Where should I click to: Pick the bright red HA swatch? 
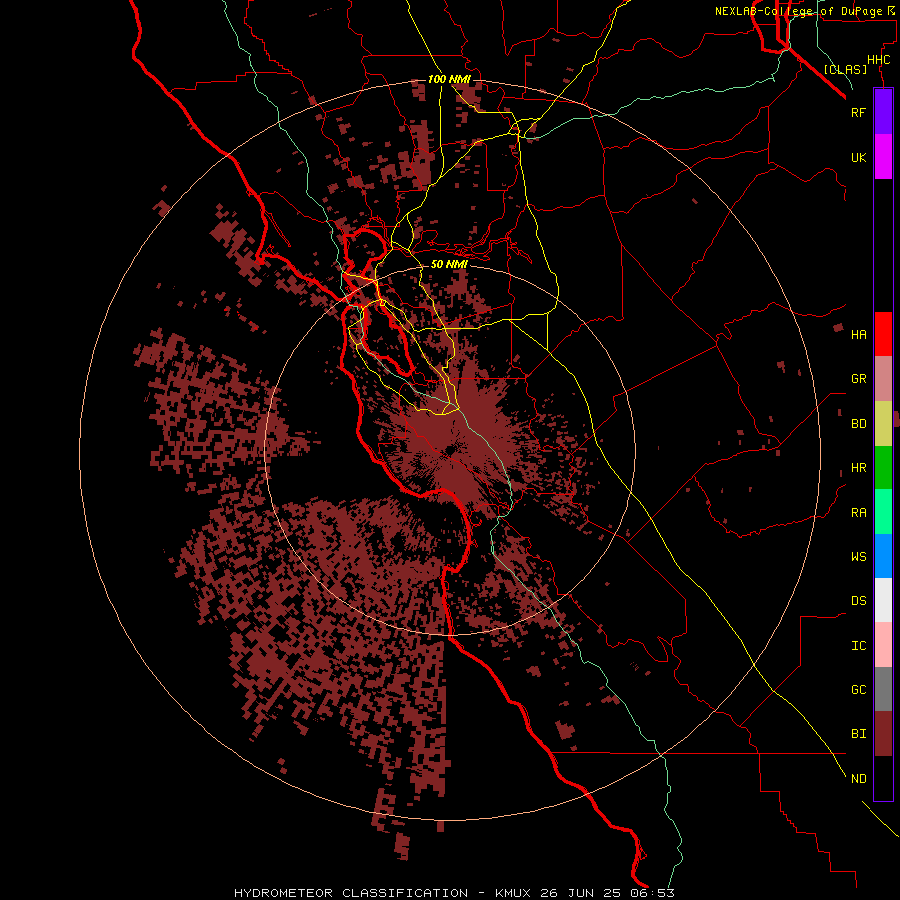pos(883,334)
